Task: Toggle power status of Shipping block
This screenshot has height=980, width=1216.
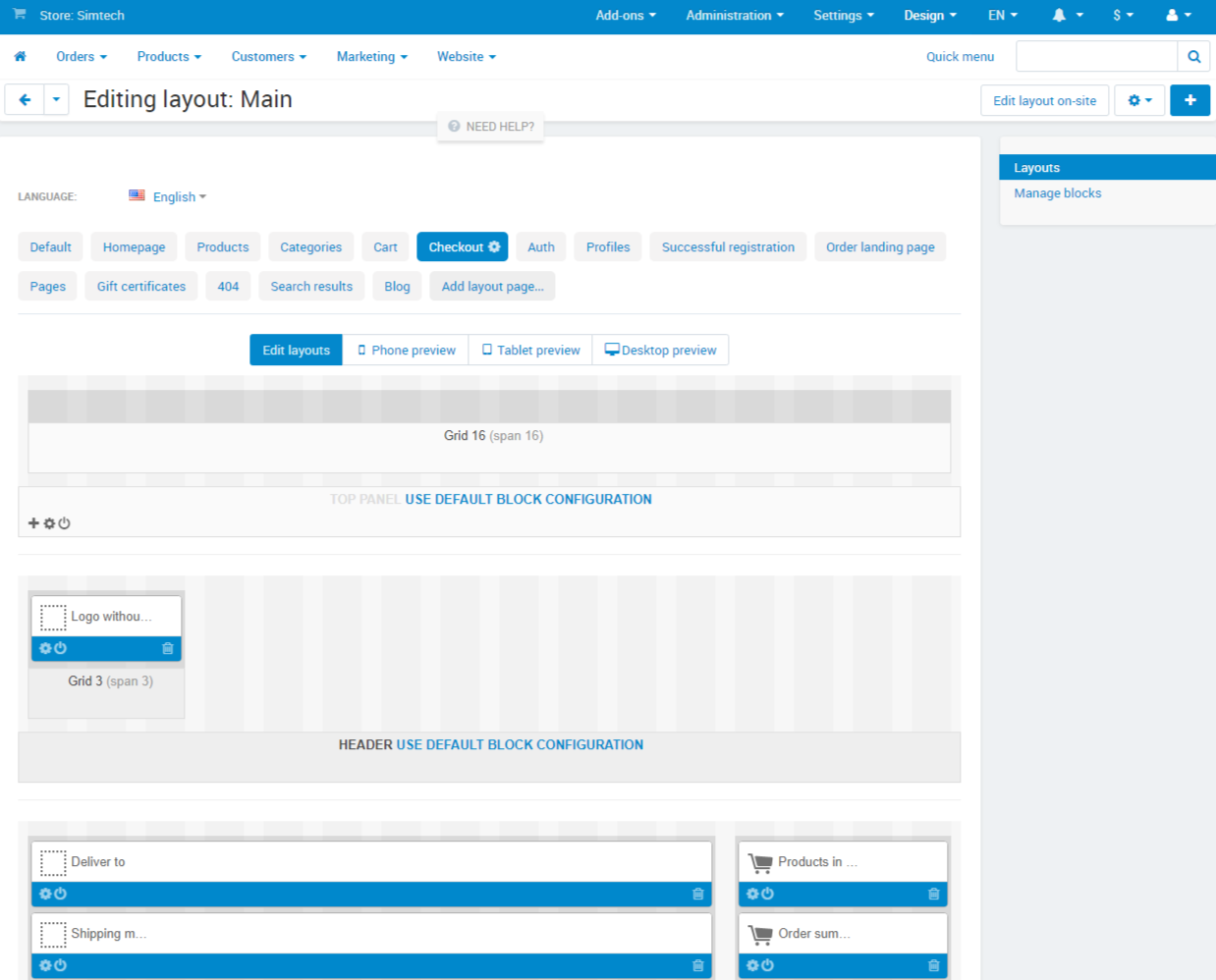Action: pos(60,965)
